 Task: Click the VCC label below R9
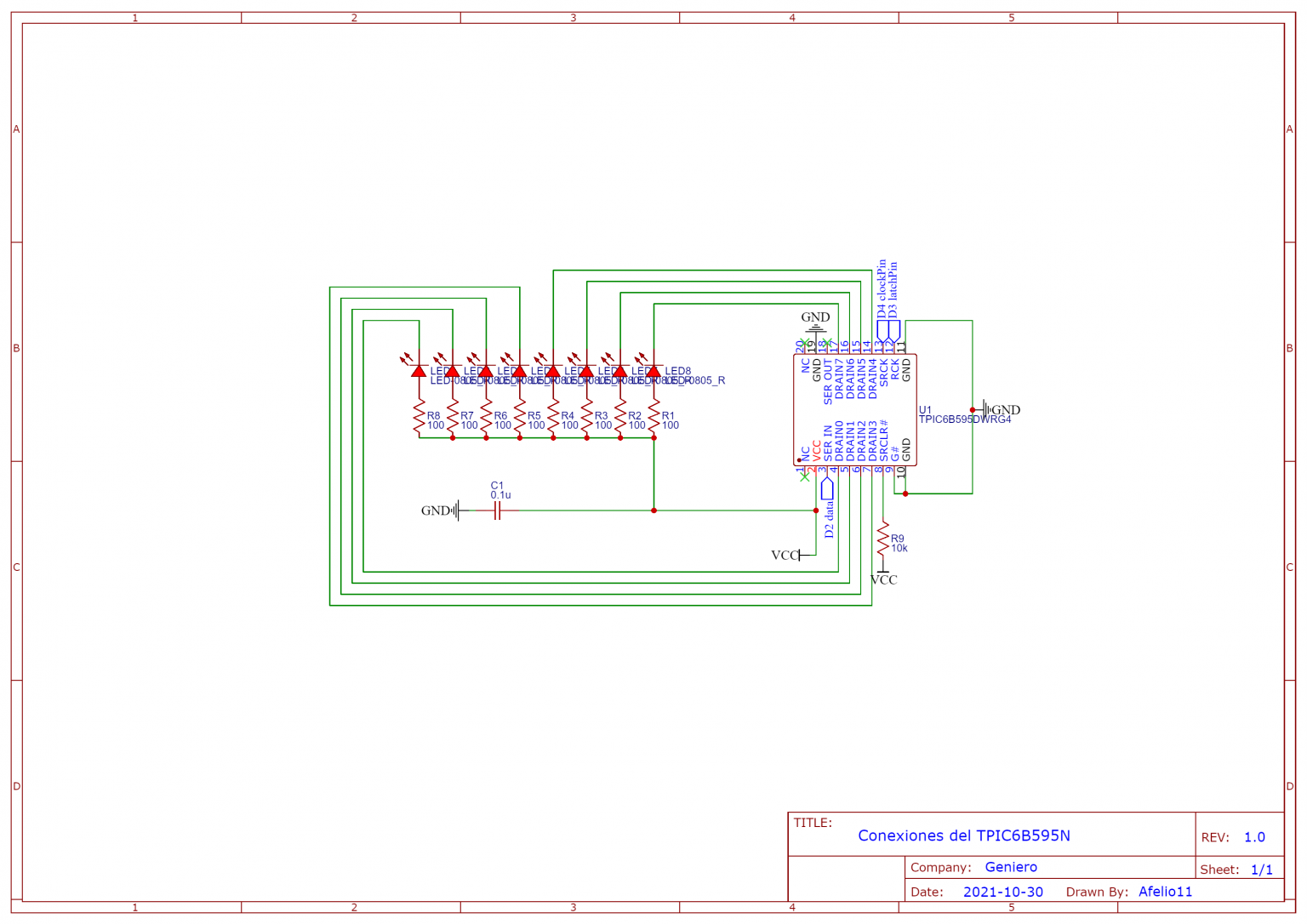pyautogui.click(x=885, y=579)
